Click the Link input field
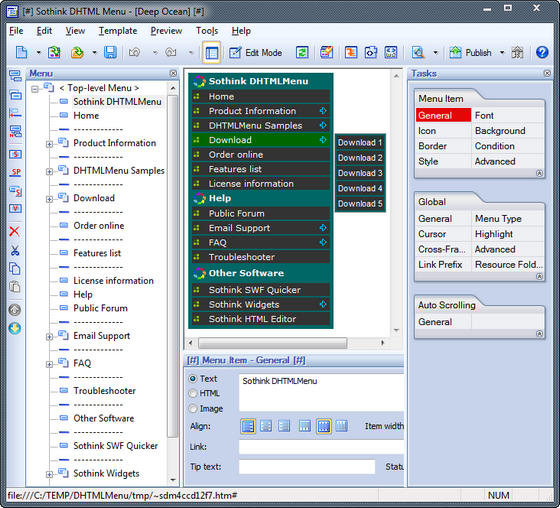 click(x=321, y=447)
